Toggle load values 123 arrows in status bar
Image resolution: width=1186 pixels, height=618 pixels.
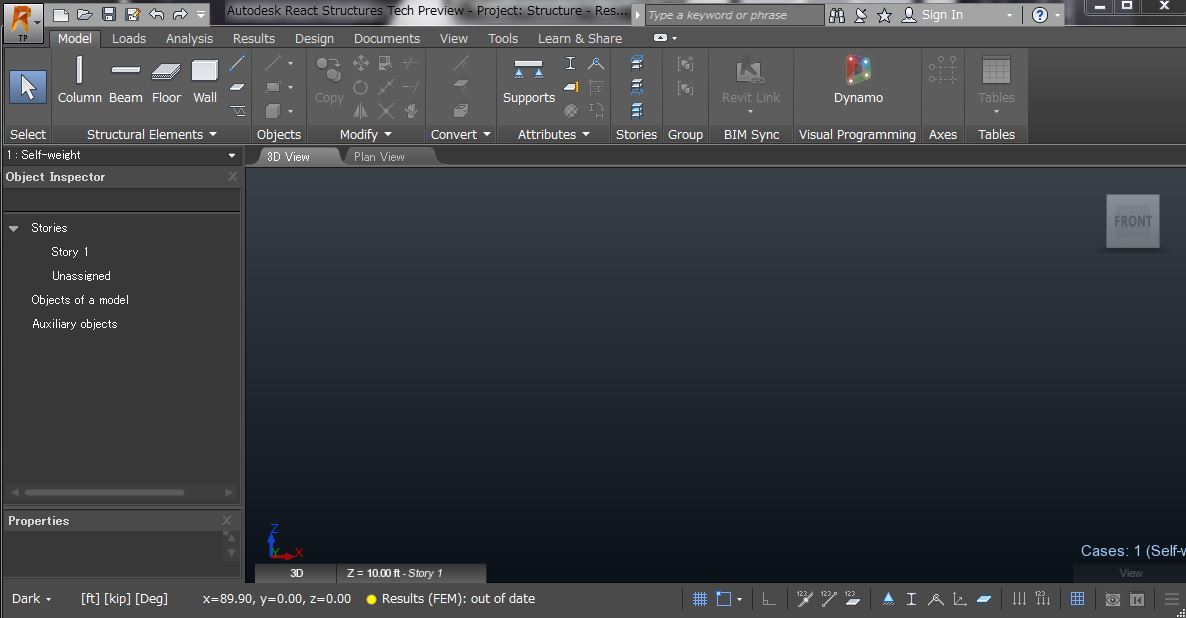click(1043, 599)
